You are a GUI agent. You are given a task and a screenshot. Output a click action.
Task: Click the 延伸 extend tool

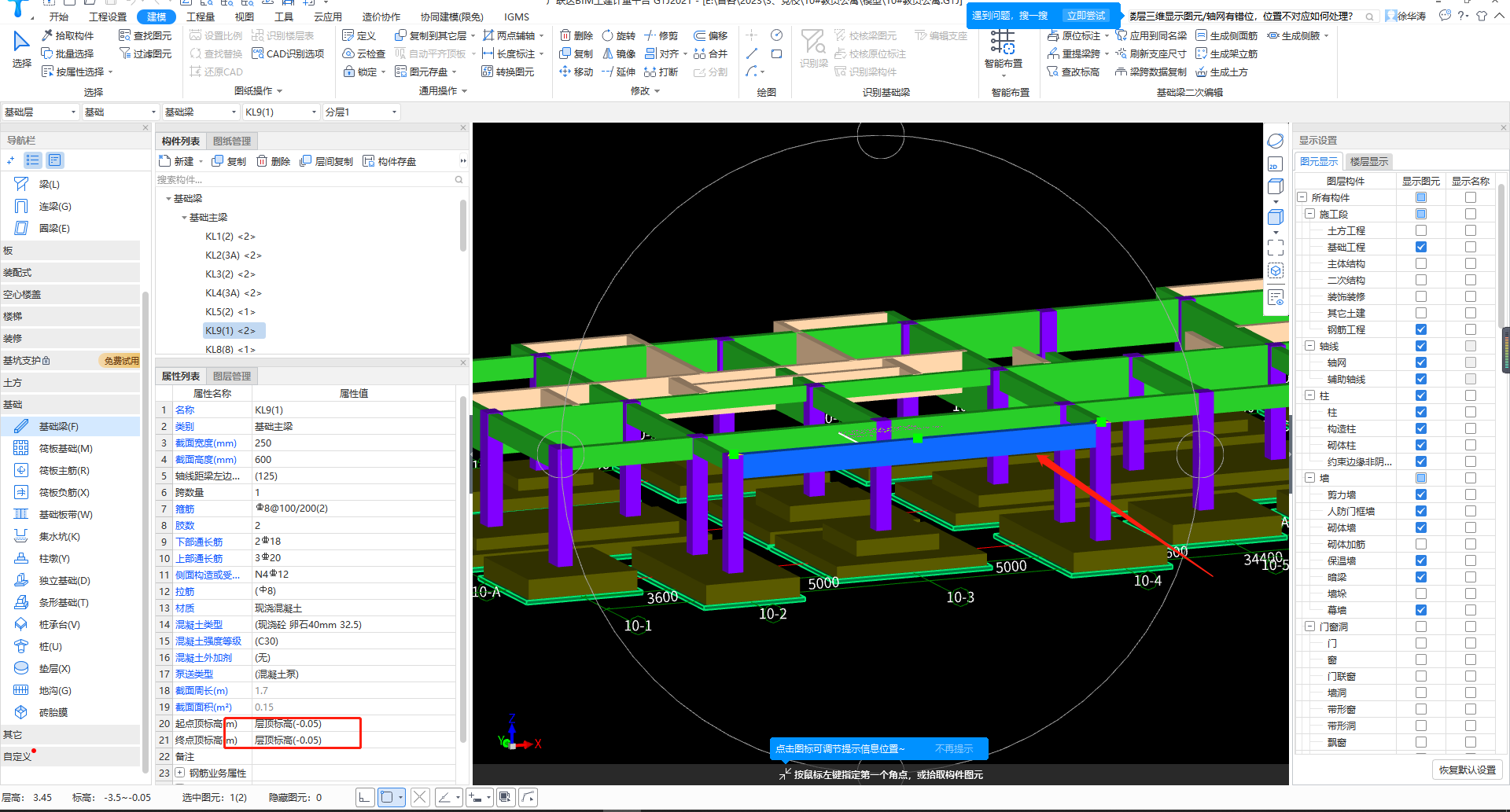coord(618,72)
